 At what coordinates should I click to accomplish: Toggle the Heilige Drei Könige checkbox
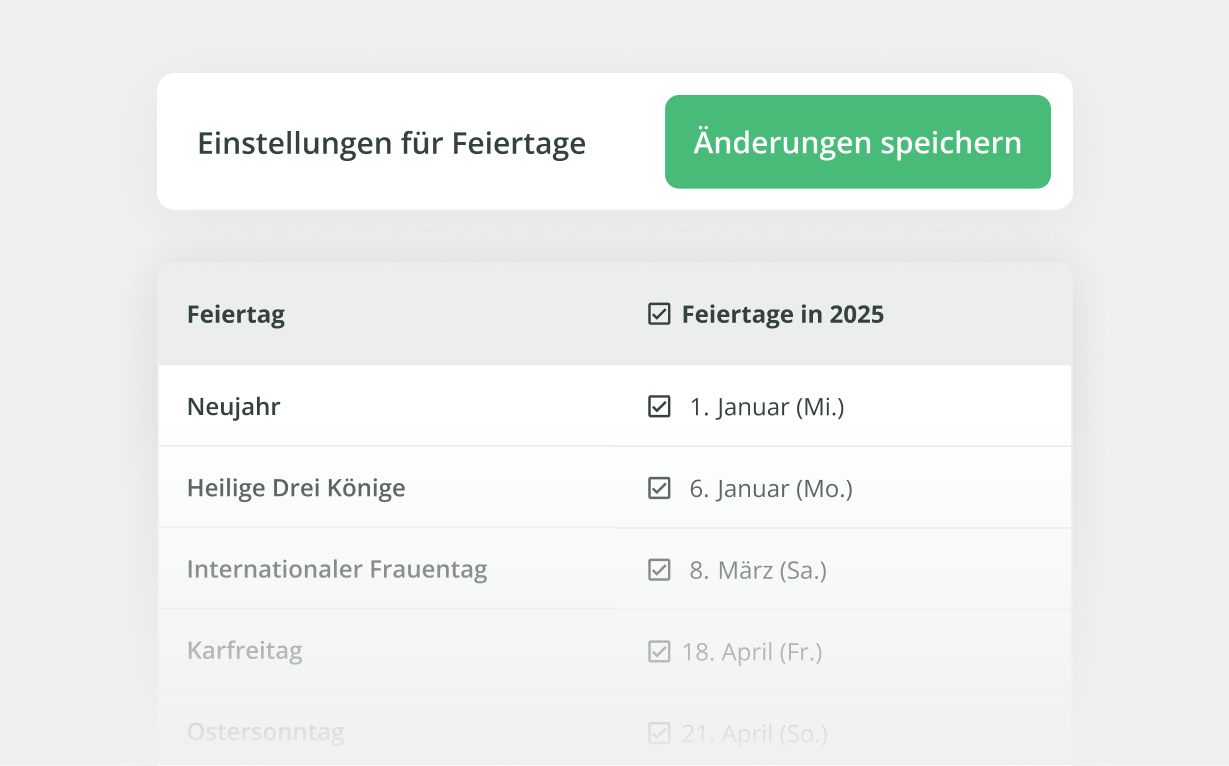pyautogui.click(x=659, y=489)
